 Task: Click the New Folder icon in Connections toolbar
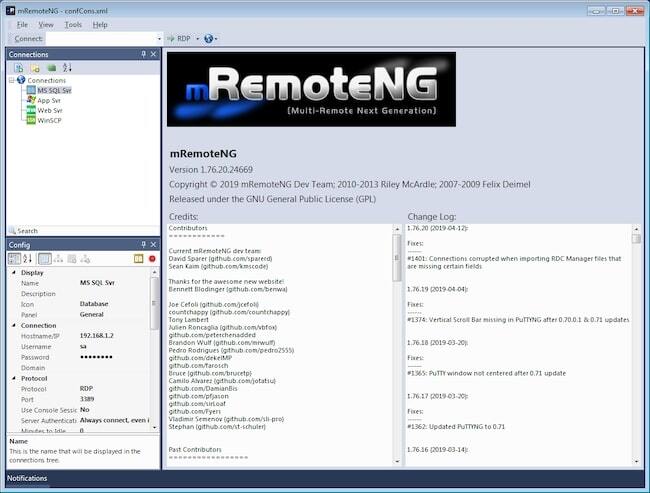35,68
